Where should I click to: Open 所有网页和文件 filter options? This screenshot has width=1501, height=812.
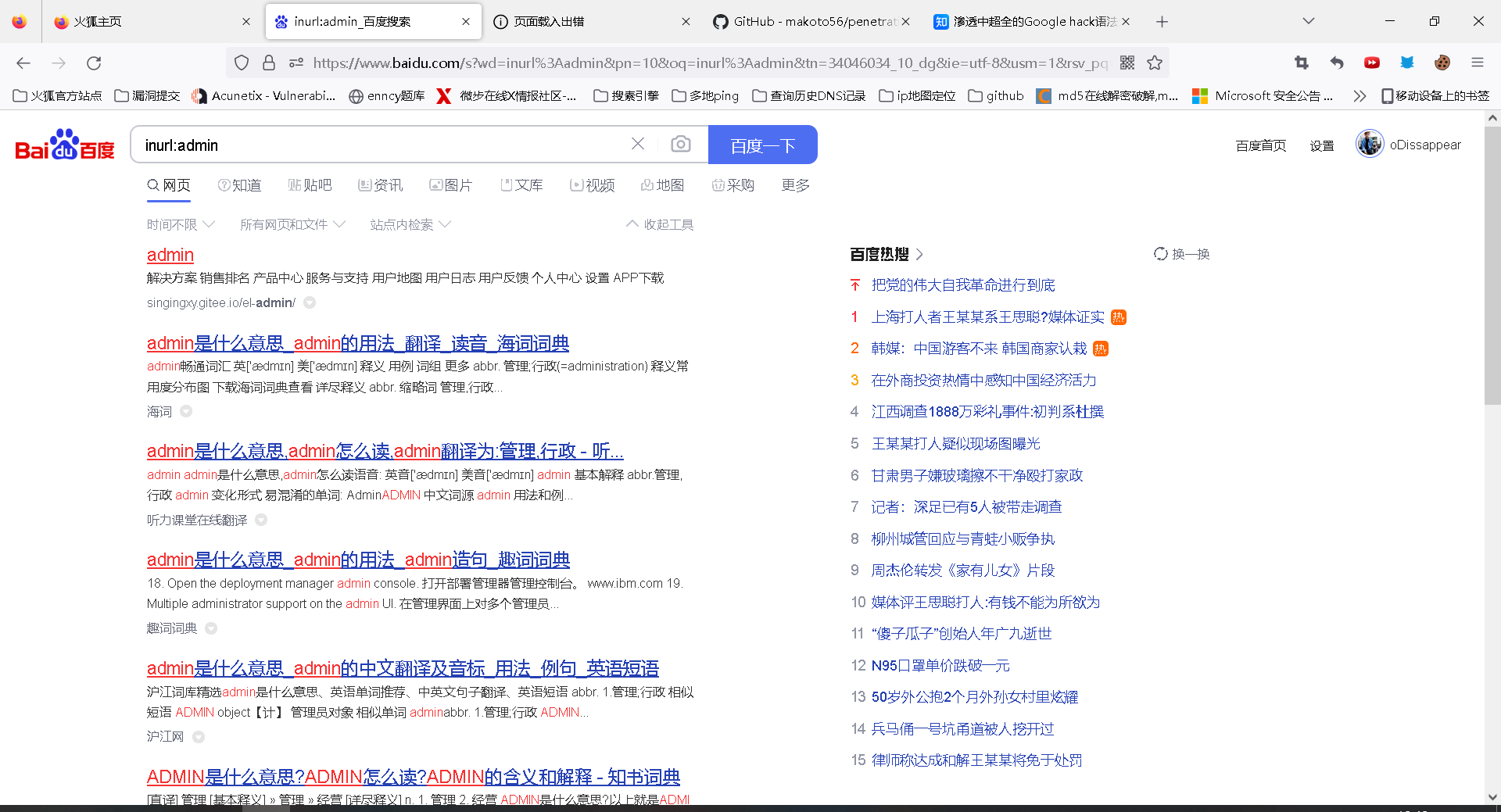[292, 224]
